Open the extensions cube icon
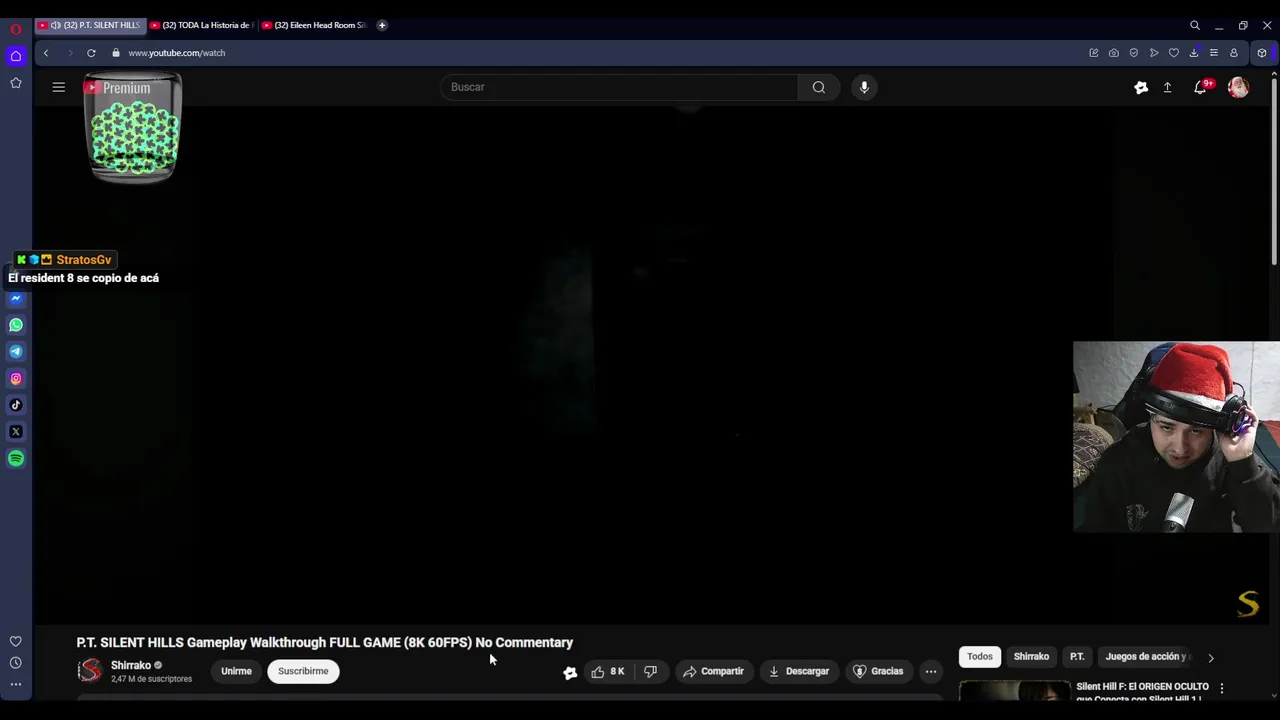This screenshot has width=1280, height=720. click(x=1262, y=53)
